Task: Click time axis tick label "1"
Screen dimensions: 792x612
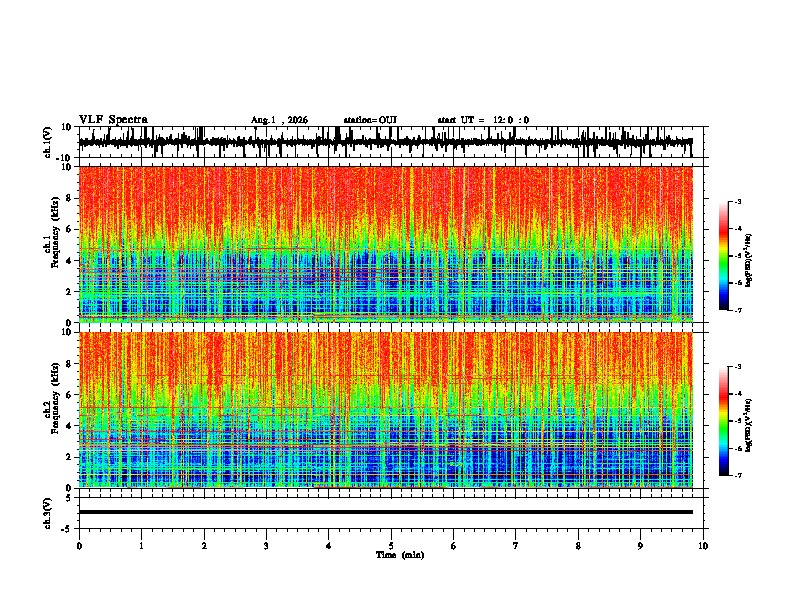Action: pyautogui.click(x=141, y=546)
